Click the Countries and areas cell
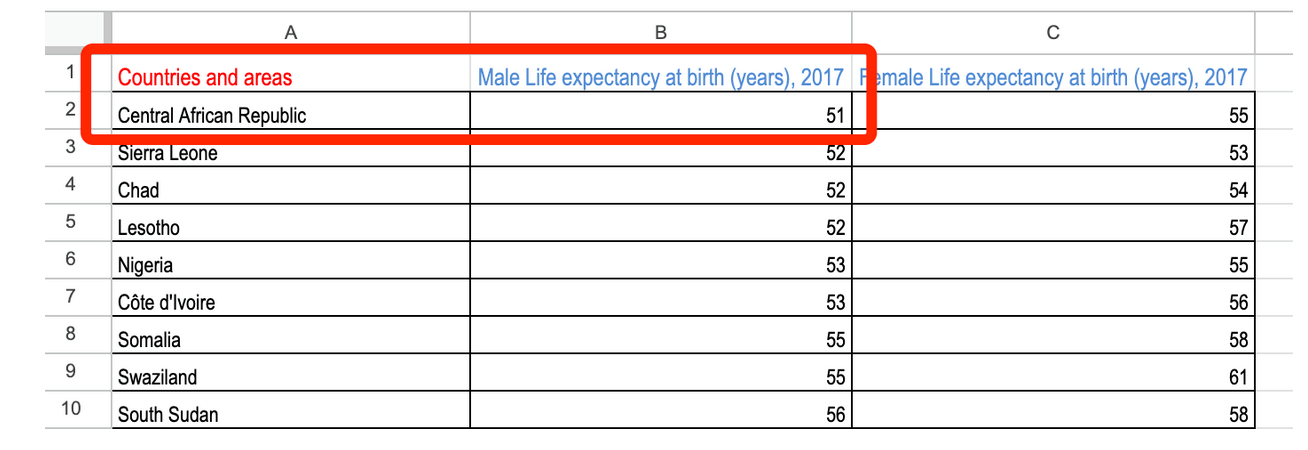Image resolution: width=1308 pixels, height=450 pixels. pyautogui.click(x=290, y=77)
